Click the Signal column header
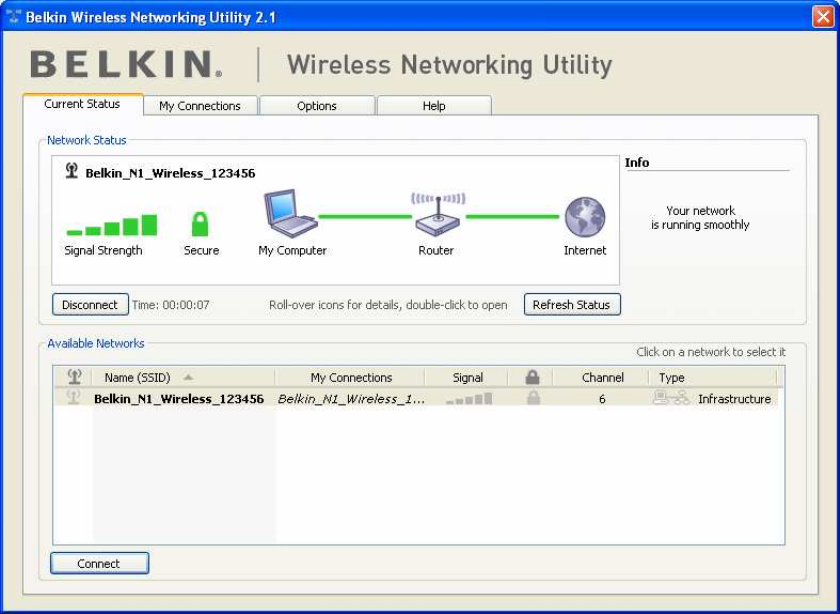Viewport: 840px width, 614px height. (x=467, y=377)
